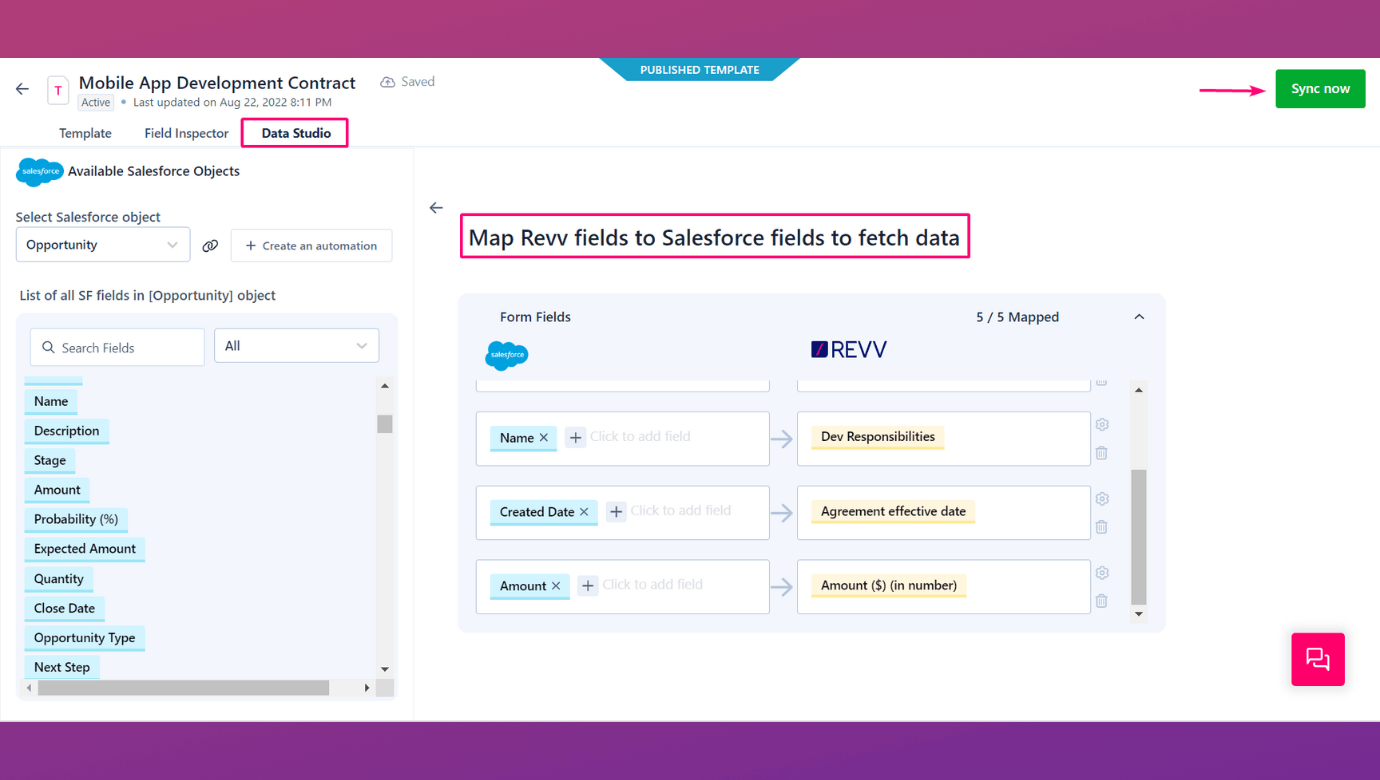Click Salesforce logo in Form Fields panel
Image resolution: width=1380 pixels, height=780 pixels.
(507, 355)
